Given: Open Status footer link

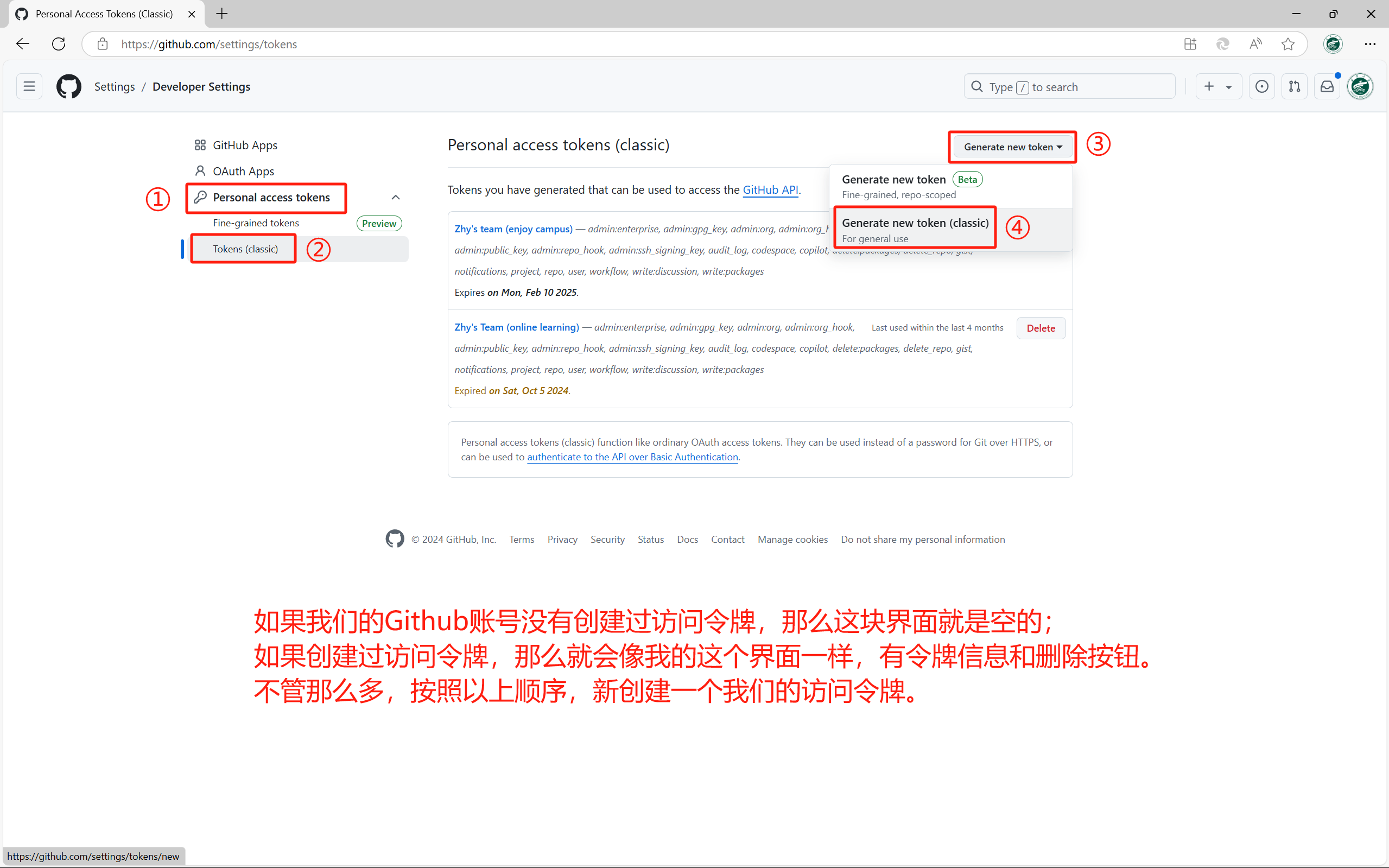Looking at the screenshot, I should pyautogui.click(x=650, y=539).
